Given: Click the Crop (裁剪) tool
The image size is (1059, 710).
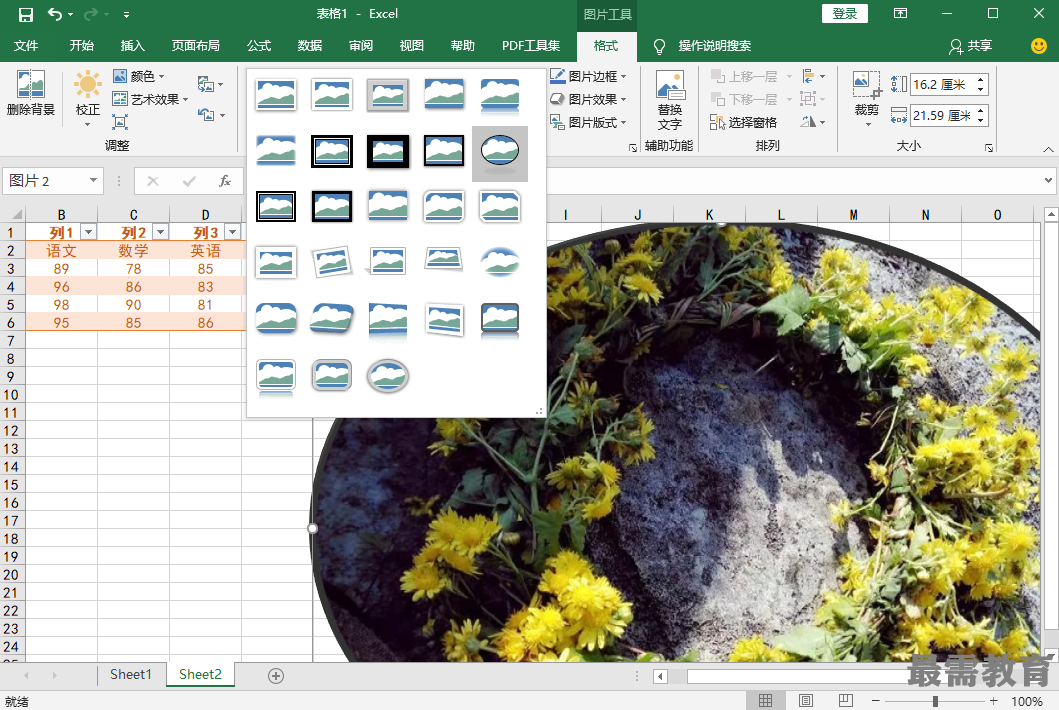Looking at the screenshot, I should click(867, 98).
